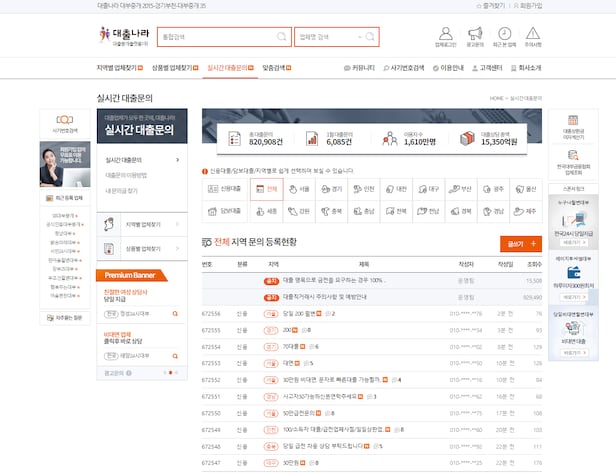Select the 제주 region icon button
Image resolution: width=616 pixels, height=473 pixels.
pyautogui.click(x=526, y=211)
